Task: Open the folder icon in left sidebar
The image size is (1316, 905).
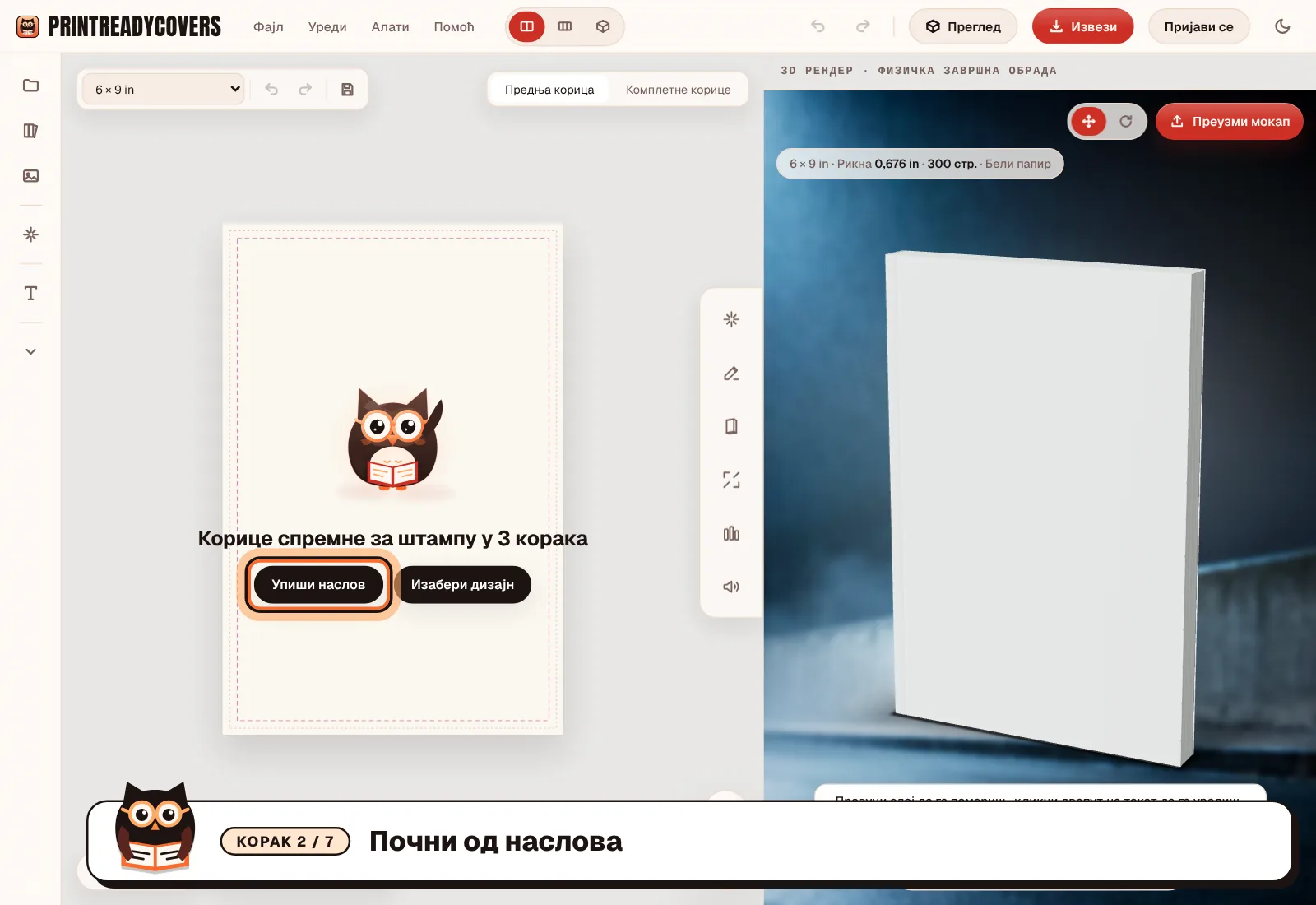Action: click(30, 86)
